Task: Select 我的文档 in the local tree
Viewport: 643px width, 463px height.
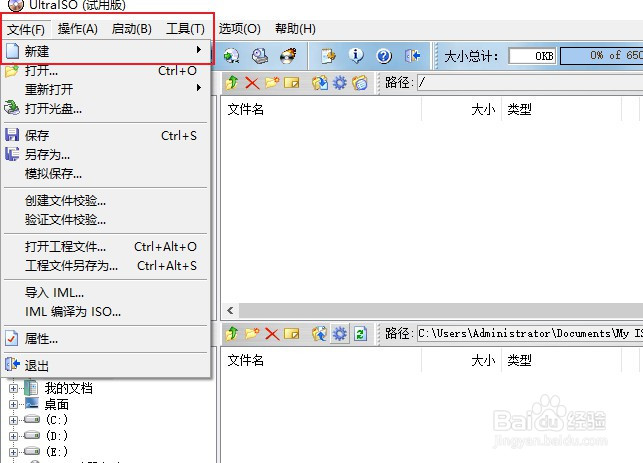Action: point(68,388)
